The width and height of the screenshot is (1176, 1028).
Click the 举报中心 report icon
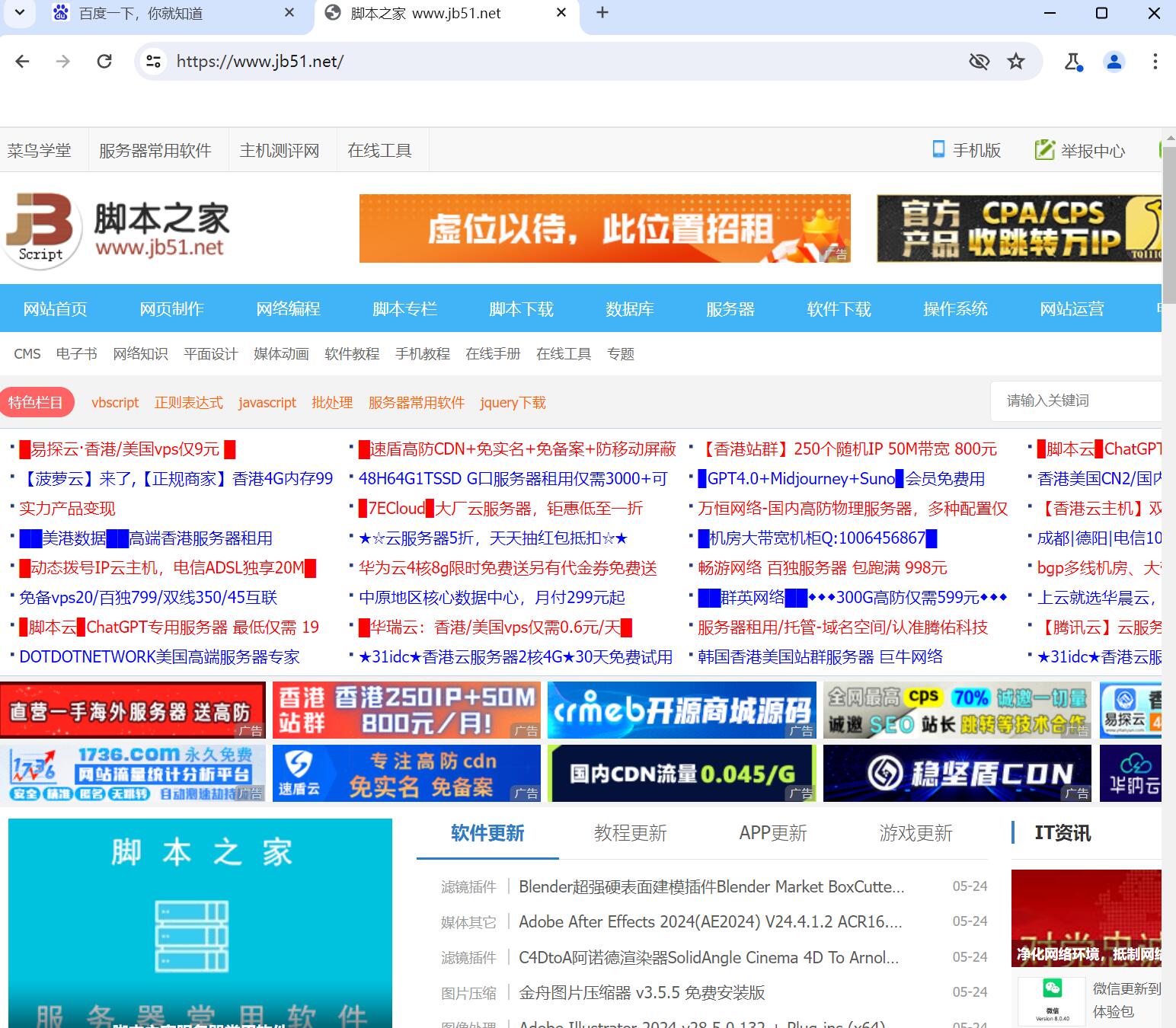1043,149
